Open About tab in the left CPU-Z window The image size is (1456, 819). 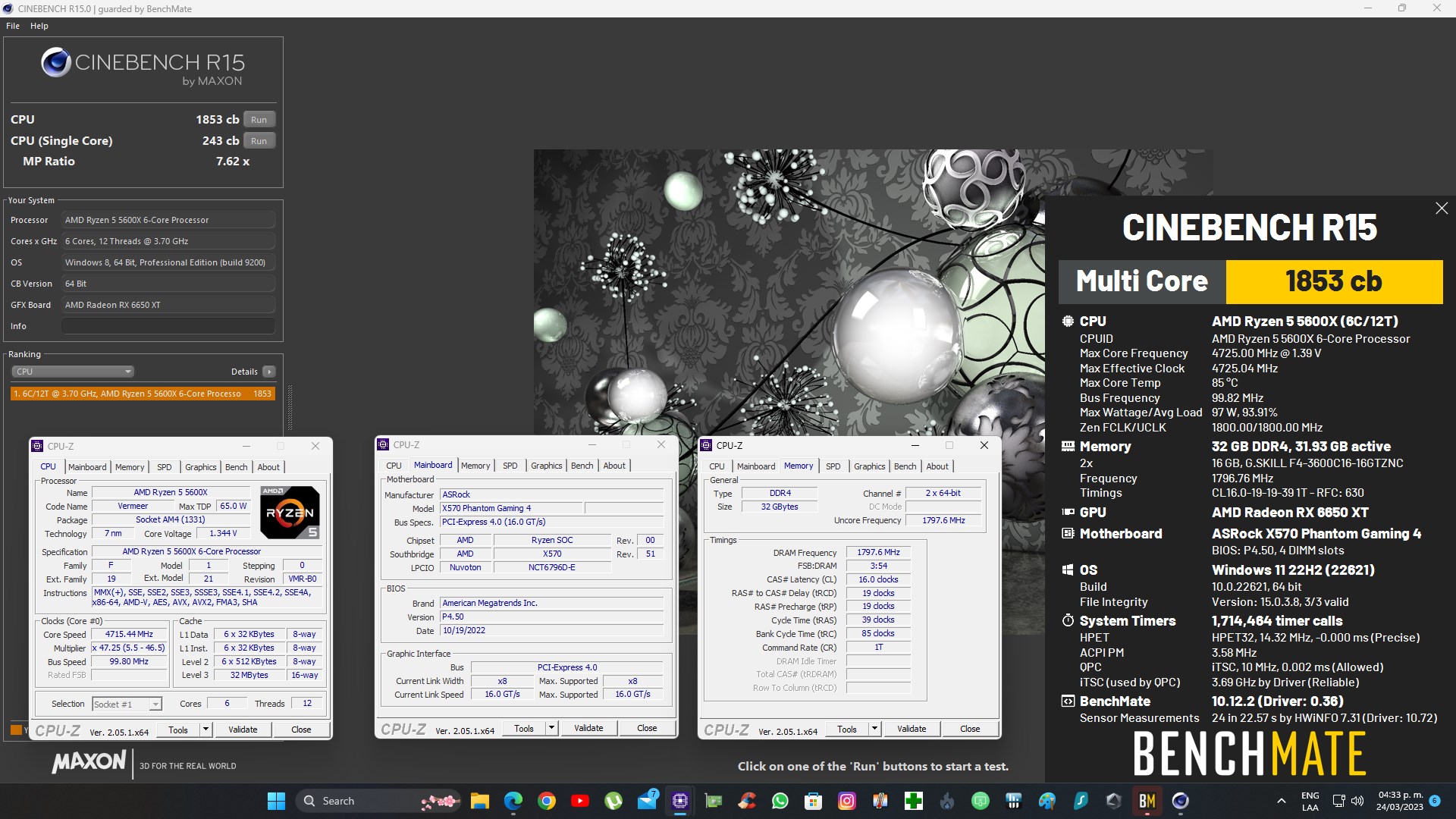(x=268, y=467)
